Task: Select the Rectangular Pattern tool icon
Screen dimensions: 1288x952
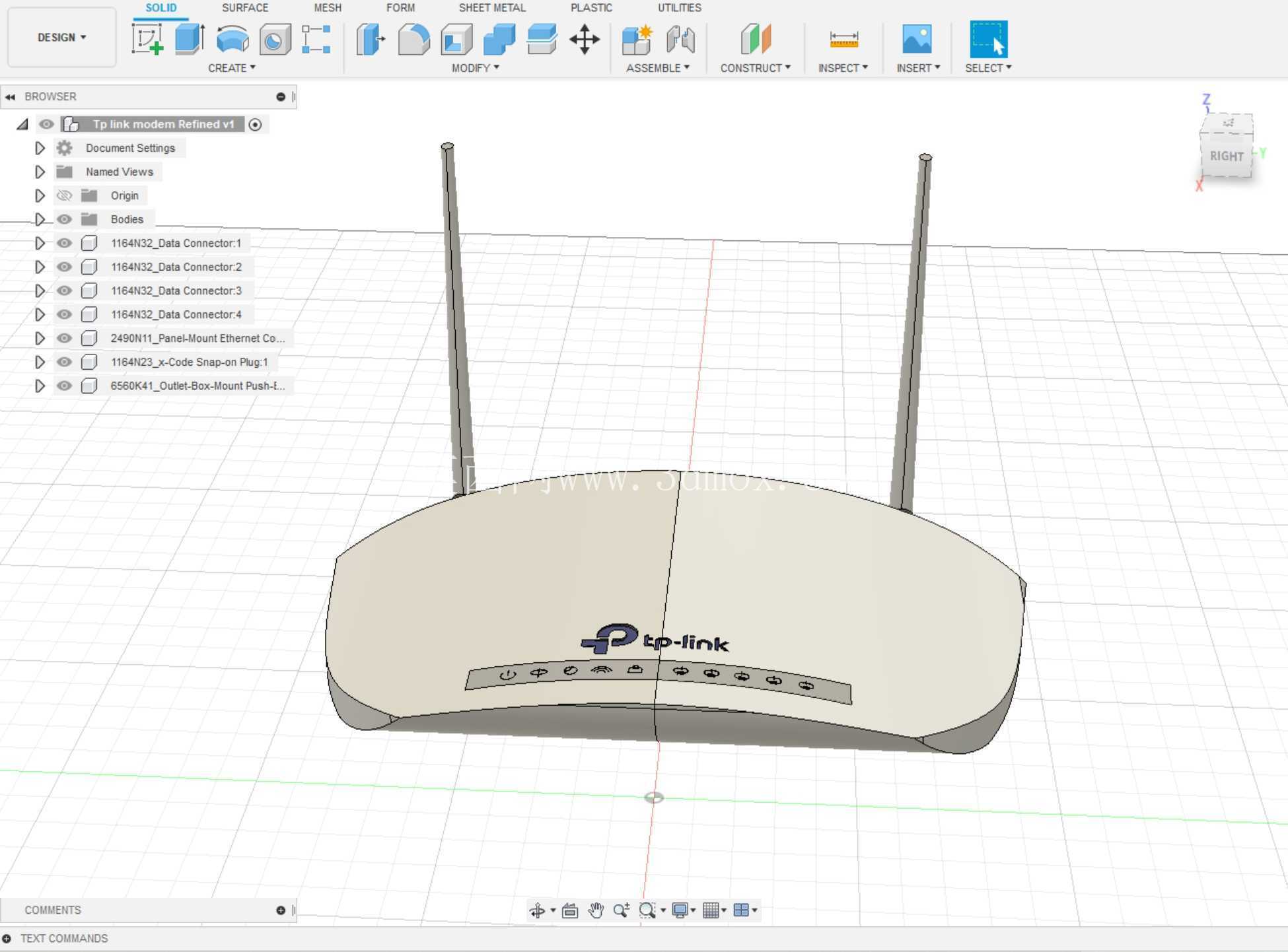Action: [316, 39]
